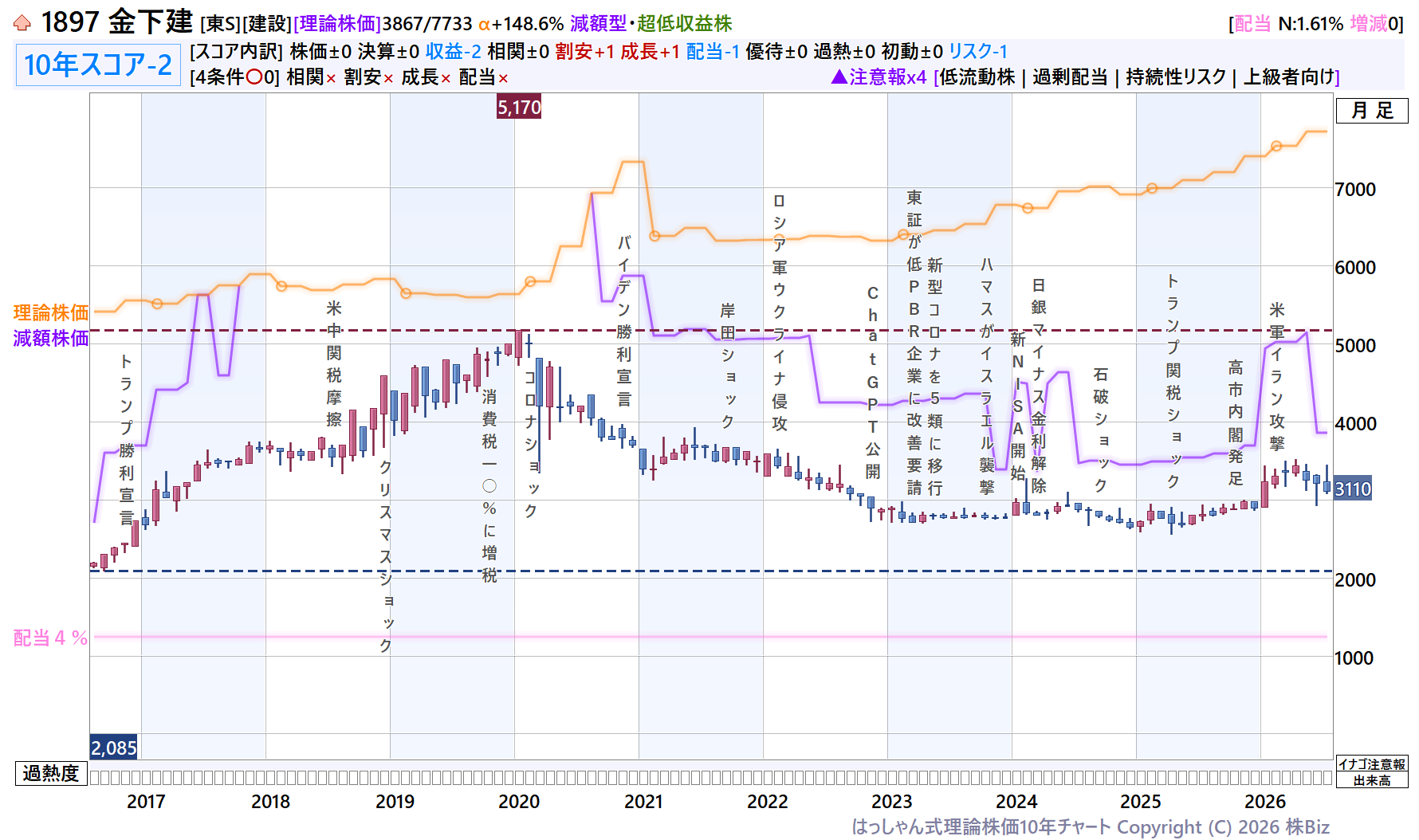Select the 月足 timeframe button

point(1372,111)
